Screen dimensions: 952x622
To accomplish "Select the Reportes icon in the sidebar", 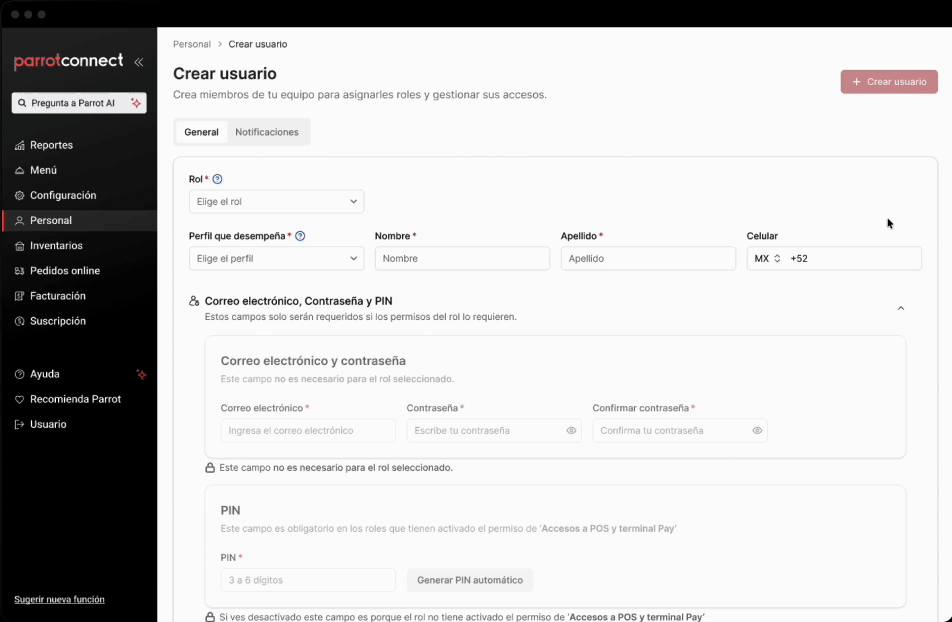I will coord(20,144).
